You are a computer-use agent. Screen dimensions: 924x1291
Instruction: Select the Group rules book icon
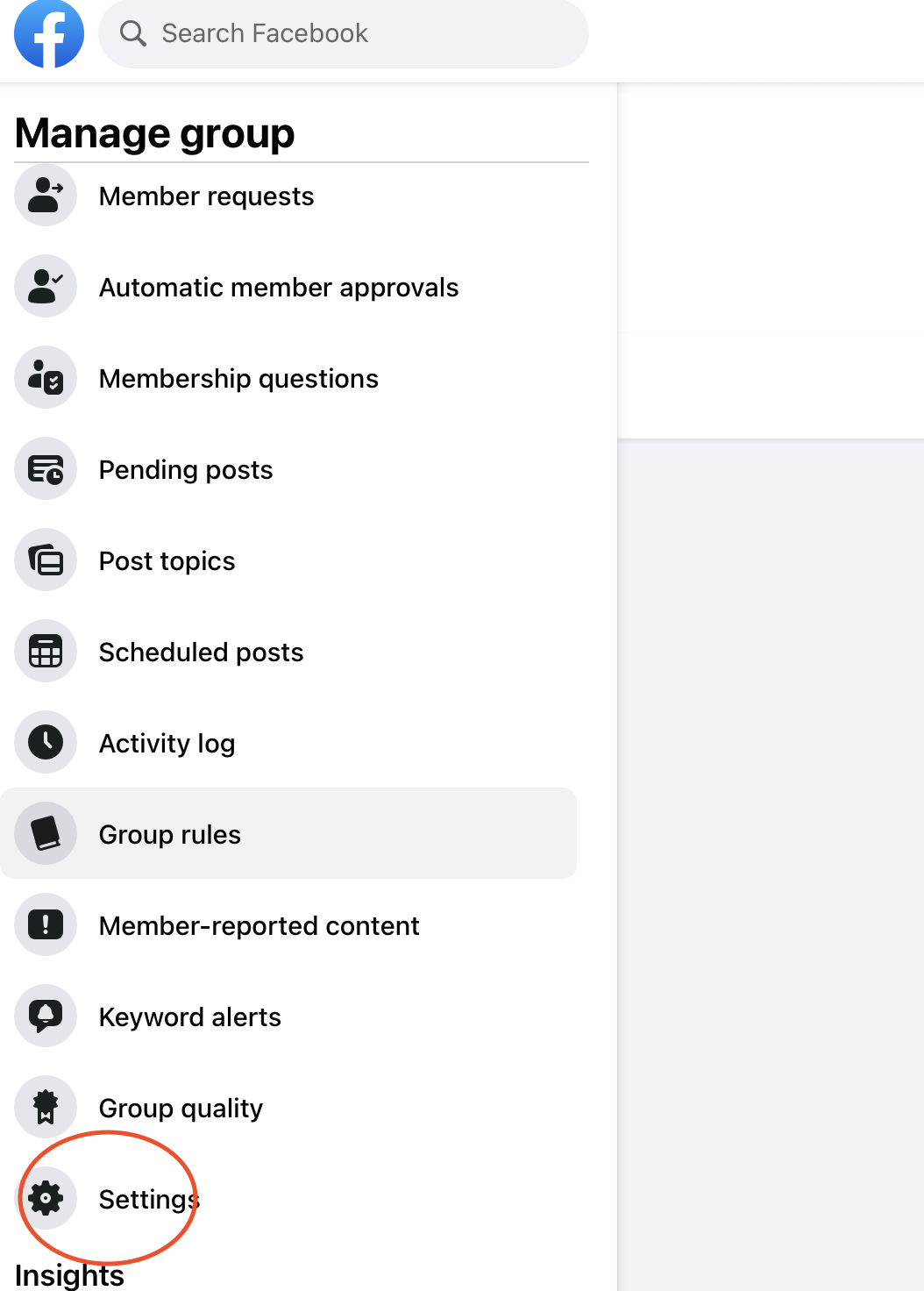[x=46, y=833]
